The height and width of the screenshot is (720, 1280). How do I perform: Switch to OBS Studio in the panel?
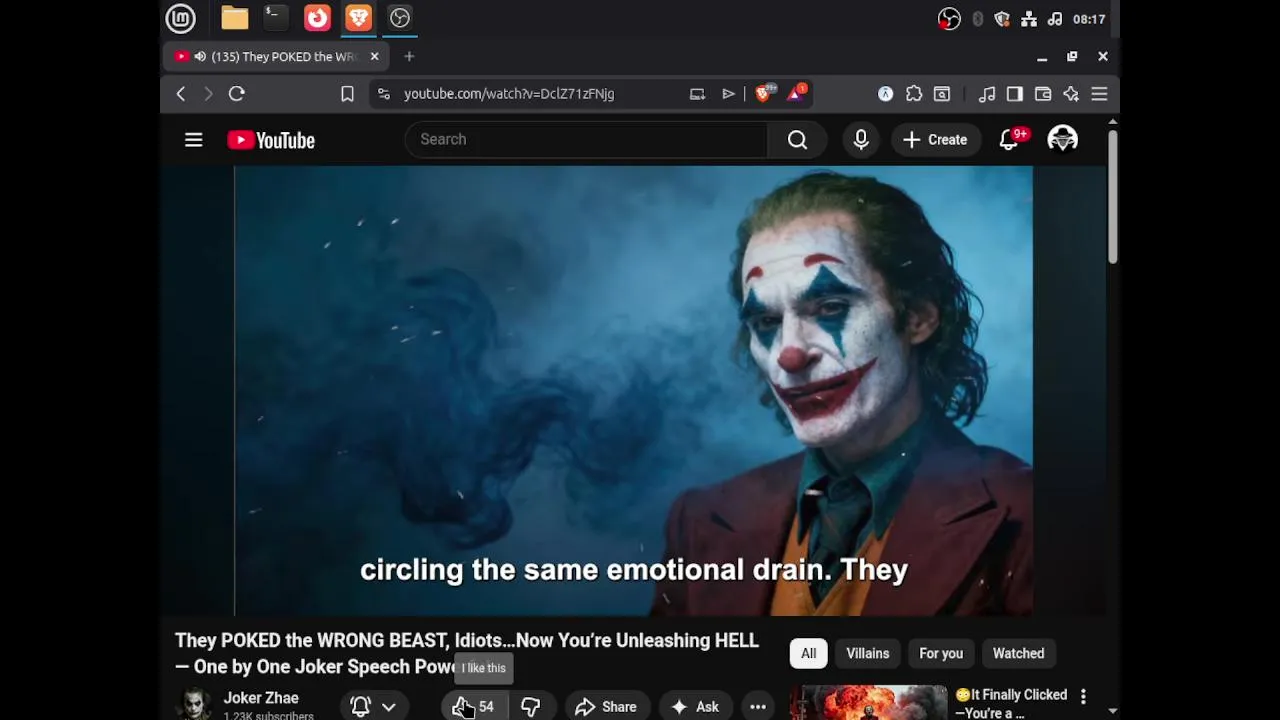coord(400,18)
